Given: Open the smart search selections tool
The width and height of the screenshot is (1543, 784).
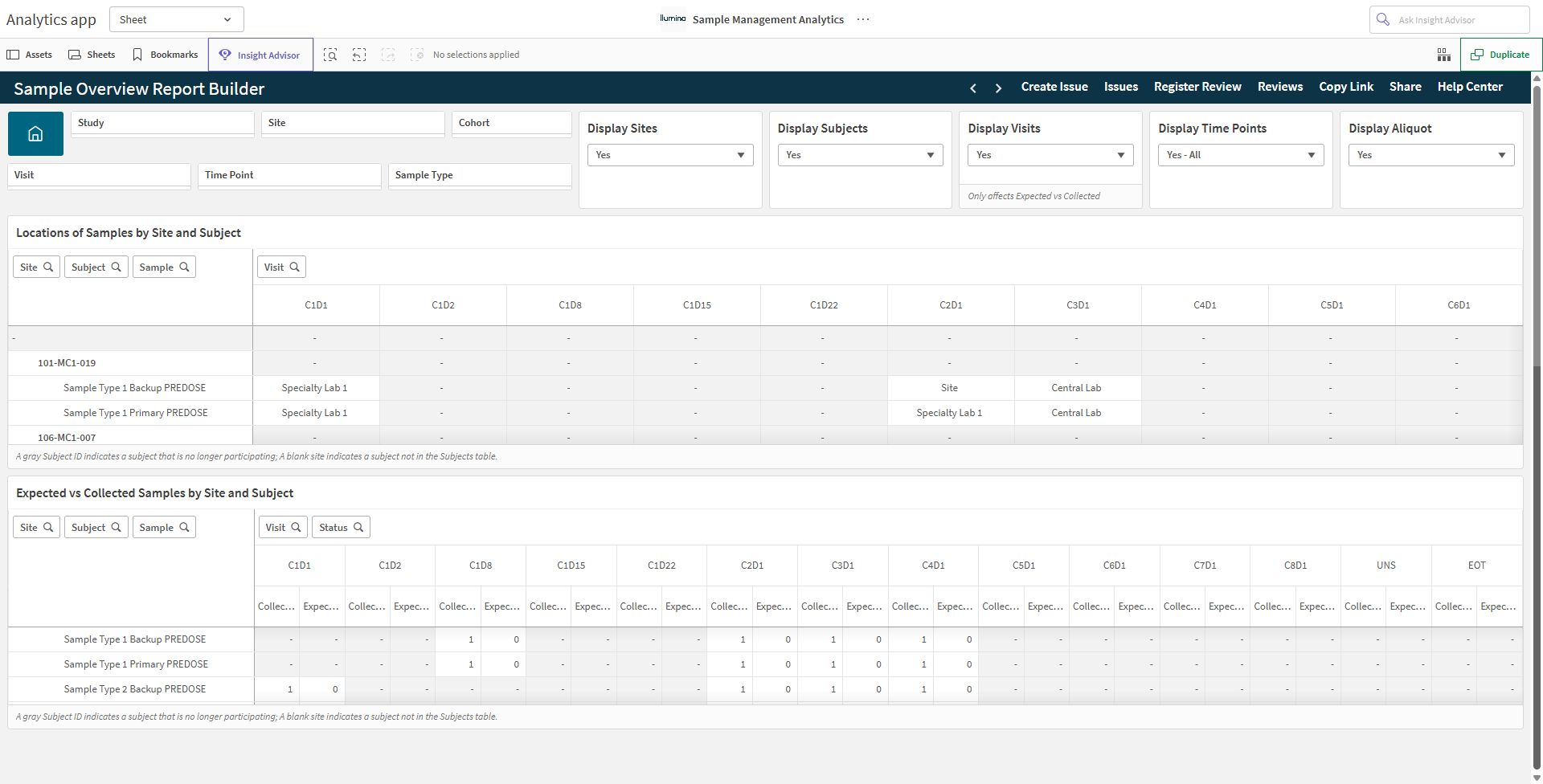Looking at the screenshot, I should [x=330, y=55].
